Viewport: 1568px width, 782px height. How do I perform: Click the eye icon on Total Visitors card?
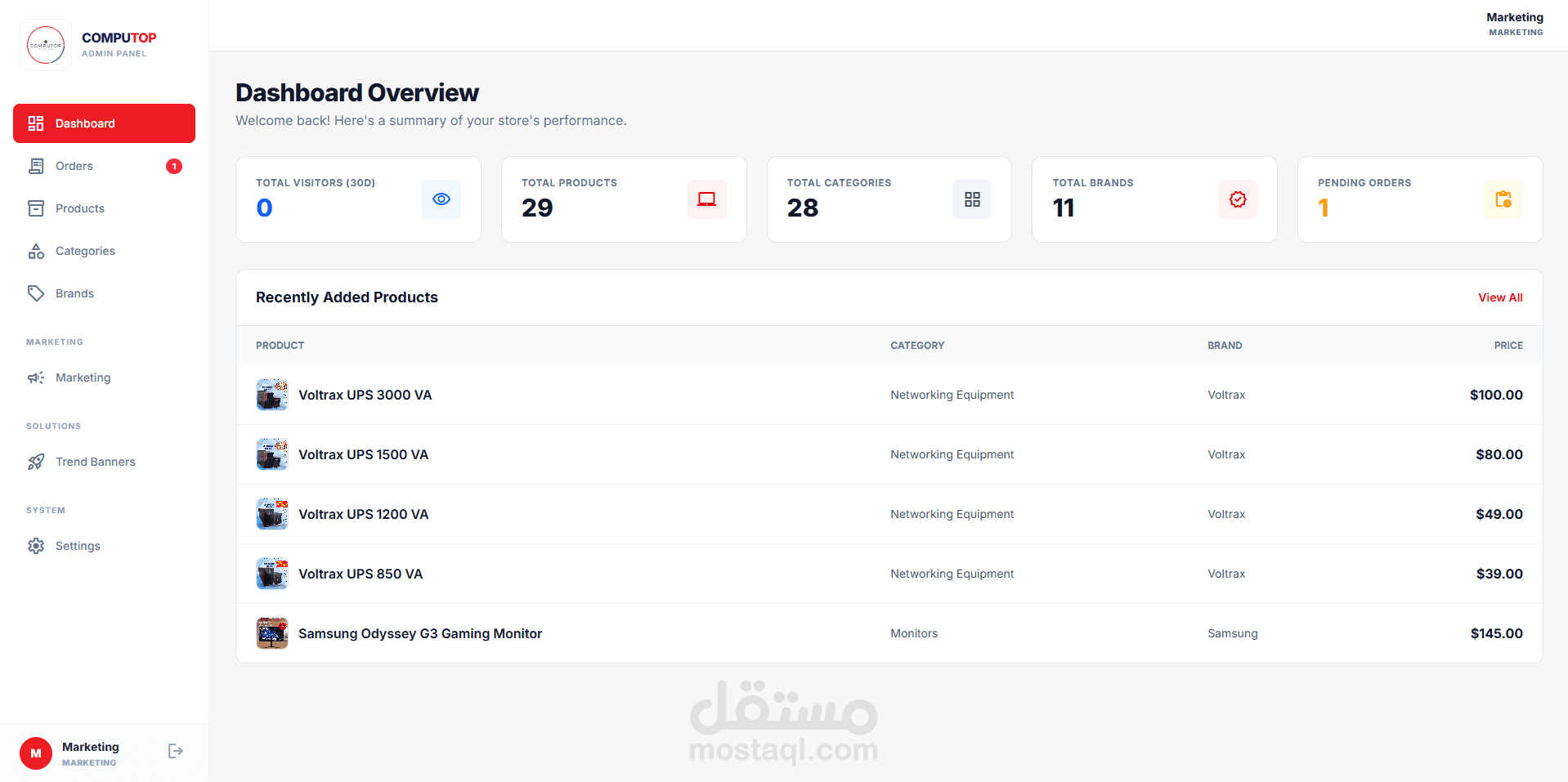click(441, 199)
